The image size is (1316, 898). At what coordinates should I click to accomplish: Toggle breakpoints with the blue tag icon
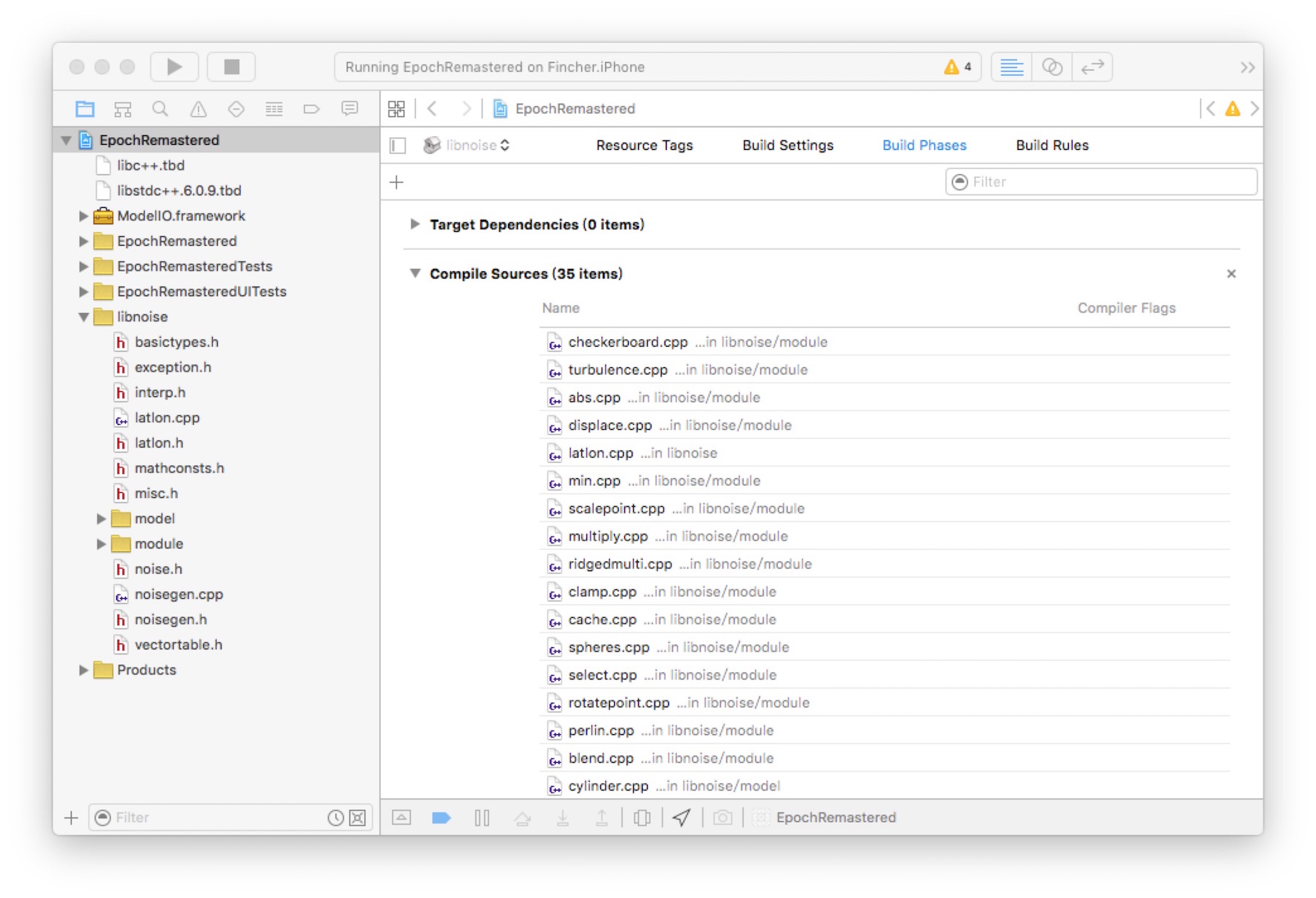[x=442, y=818]
